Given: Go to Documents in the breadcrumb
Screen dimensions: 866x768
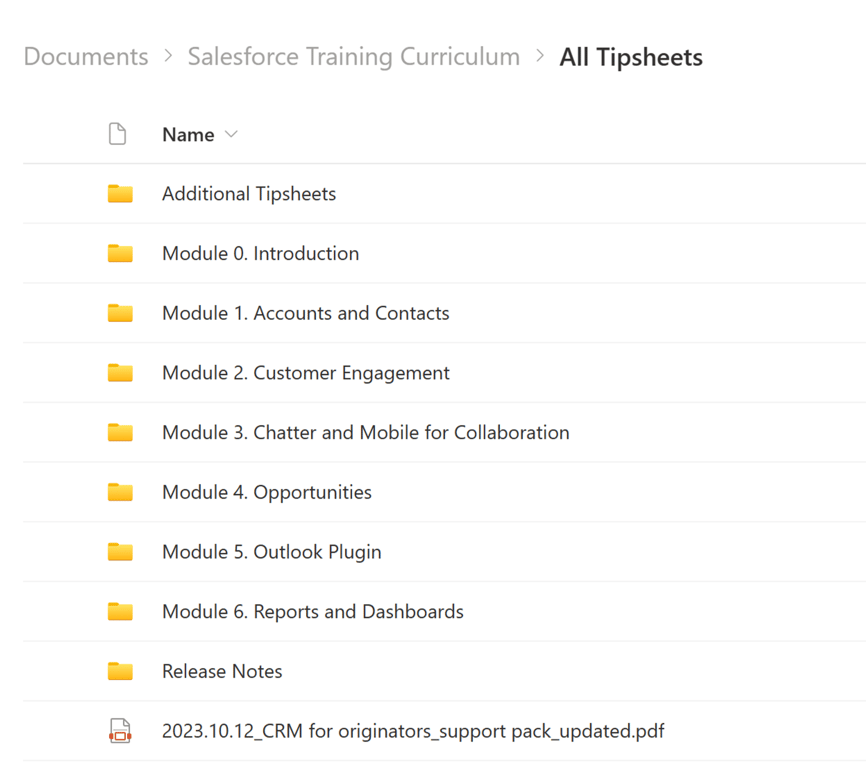Looking at the screenshot, I should tap(86, 57).
